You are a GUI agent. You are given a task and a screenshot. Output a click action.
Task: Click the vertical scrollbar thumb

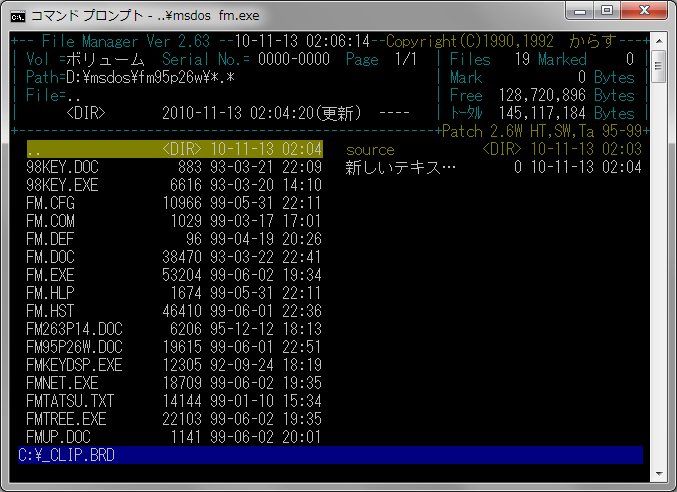(659, 66)
